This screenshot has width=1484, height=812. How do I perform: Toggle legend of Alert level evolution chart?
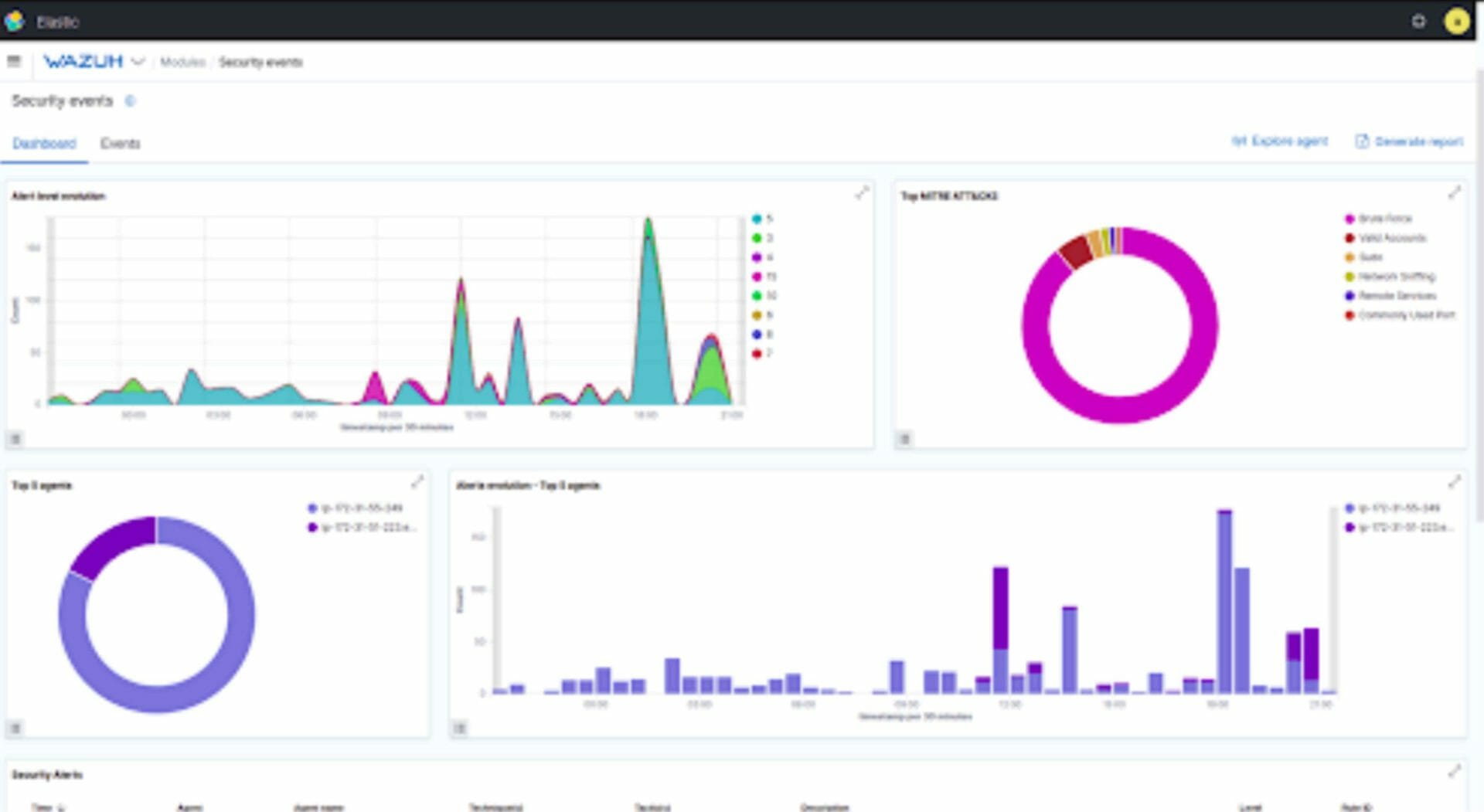click(x=15, y=439)
